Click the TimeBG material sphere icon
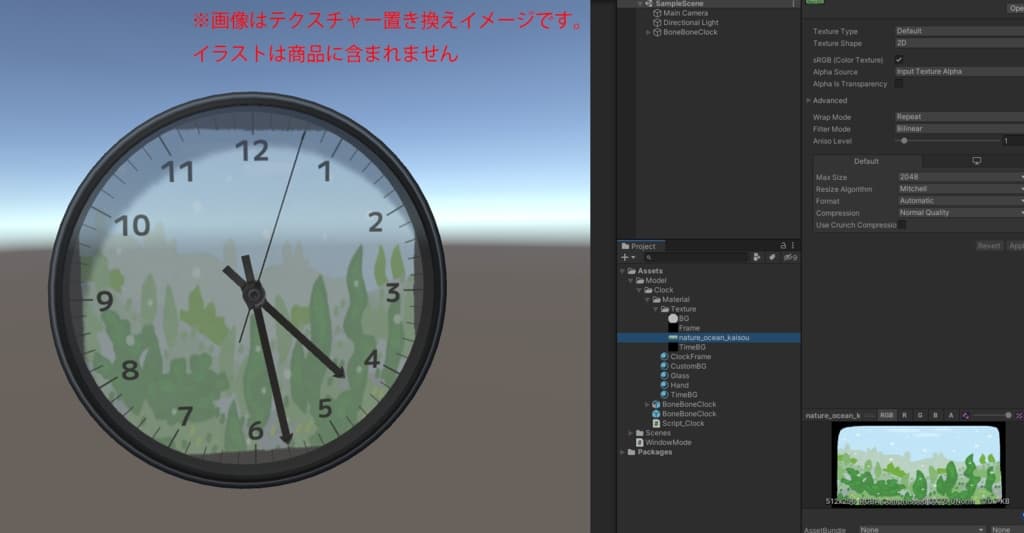1024x533 pixels. tap(664, 395)
